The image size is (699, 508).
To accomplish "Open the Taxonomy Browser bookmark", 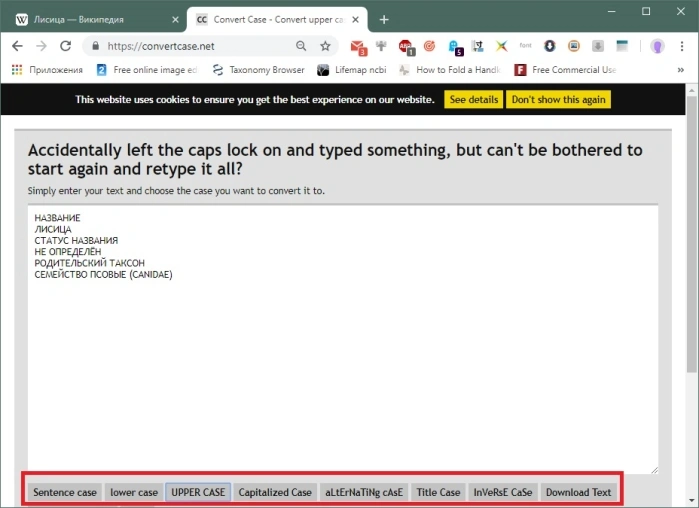I will click(259, 70).
